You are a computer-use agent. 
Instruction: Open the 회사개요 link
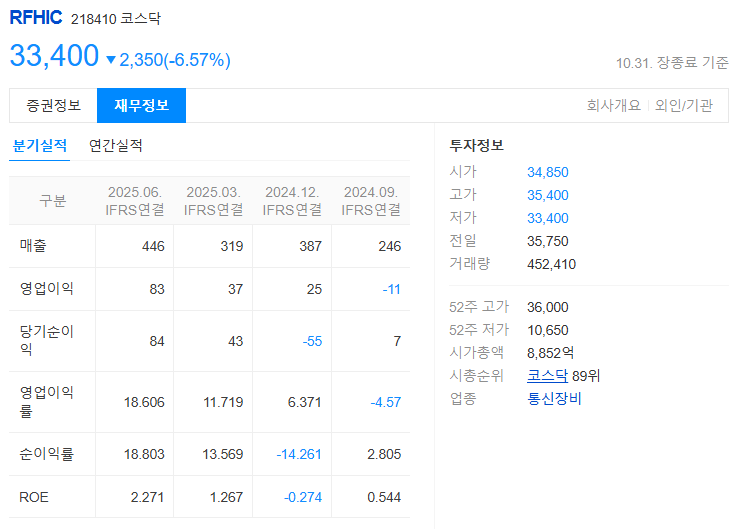click(x=613, y=105)
